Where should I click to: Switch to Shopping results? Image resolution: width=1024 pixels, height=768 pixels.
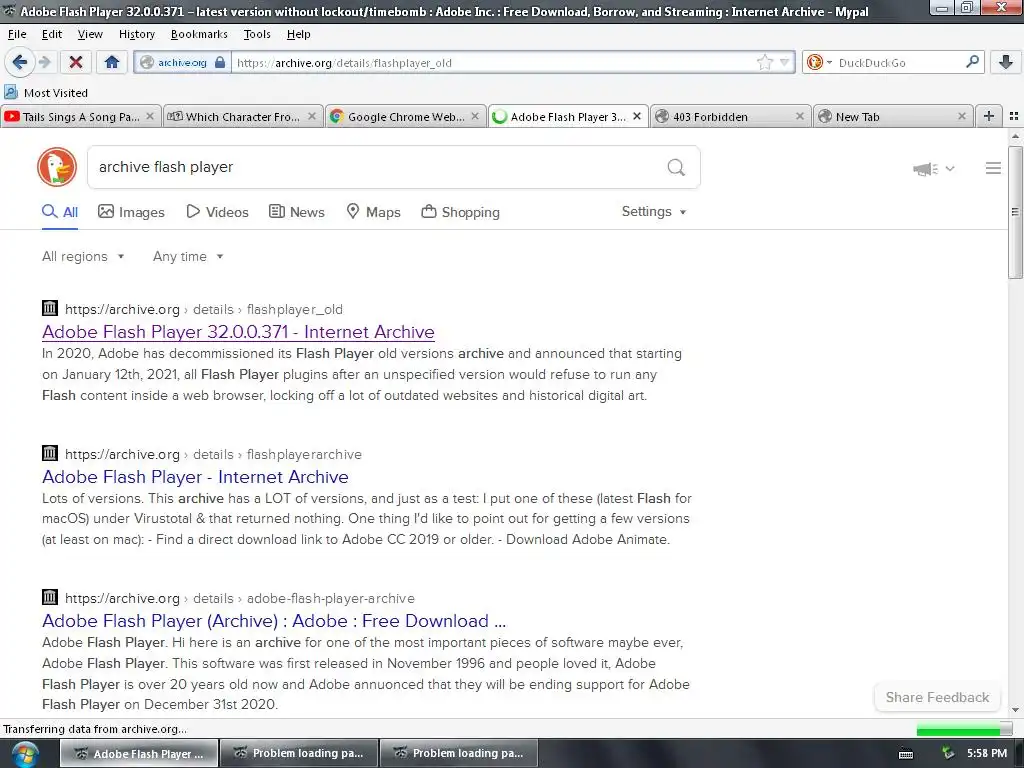[460, 212]
